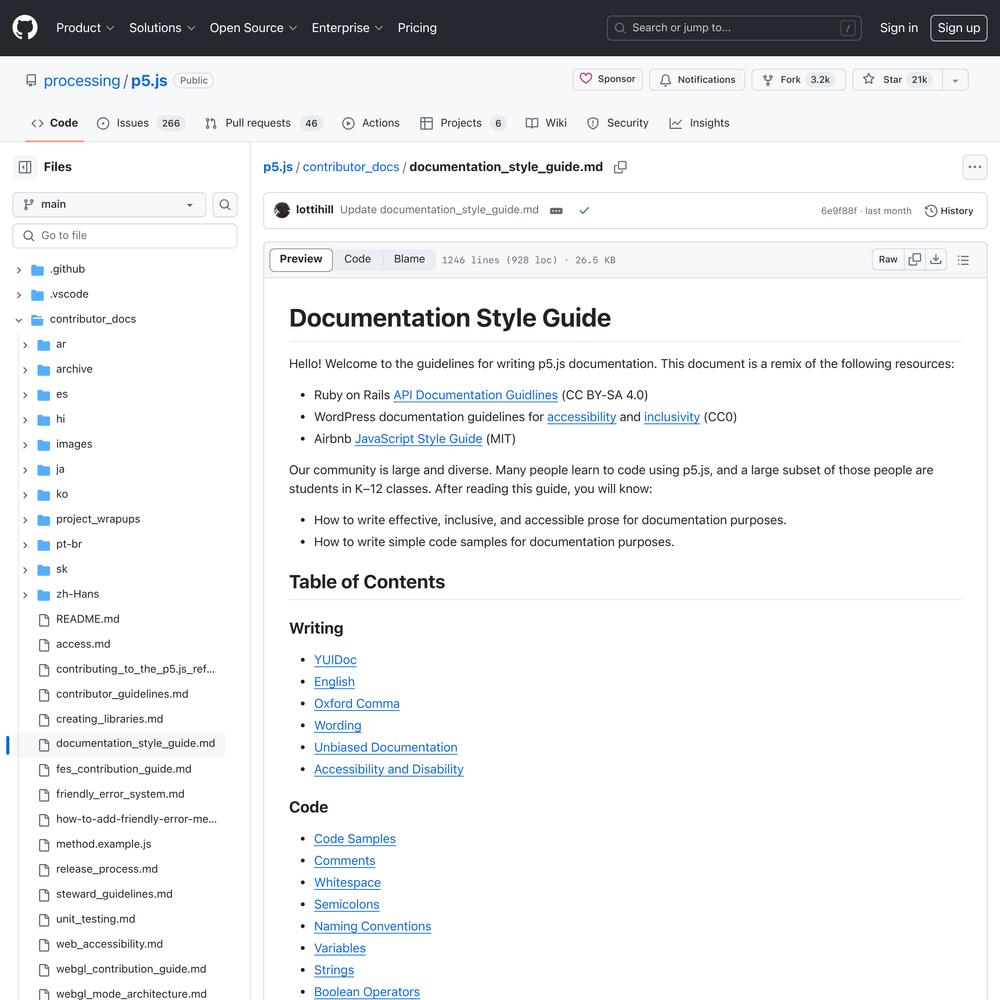This screenshot has height=1000, width=1000.
Task: Open the Projects tab
Action: (x=464, y=123)
